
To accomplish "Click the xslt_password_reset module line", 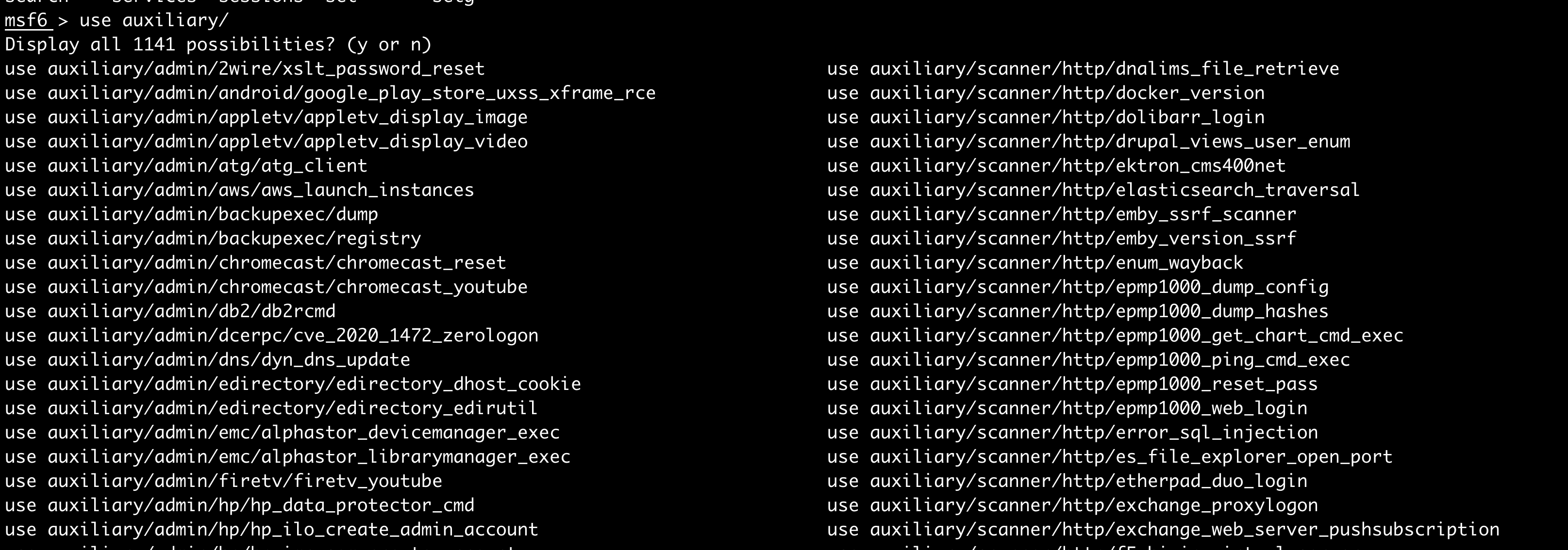I will tap(245, 69).
